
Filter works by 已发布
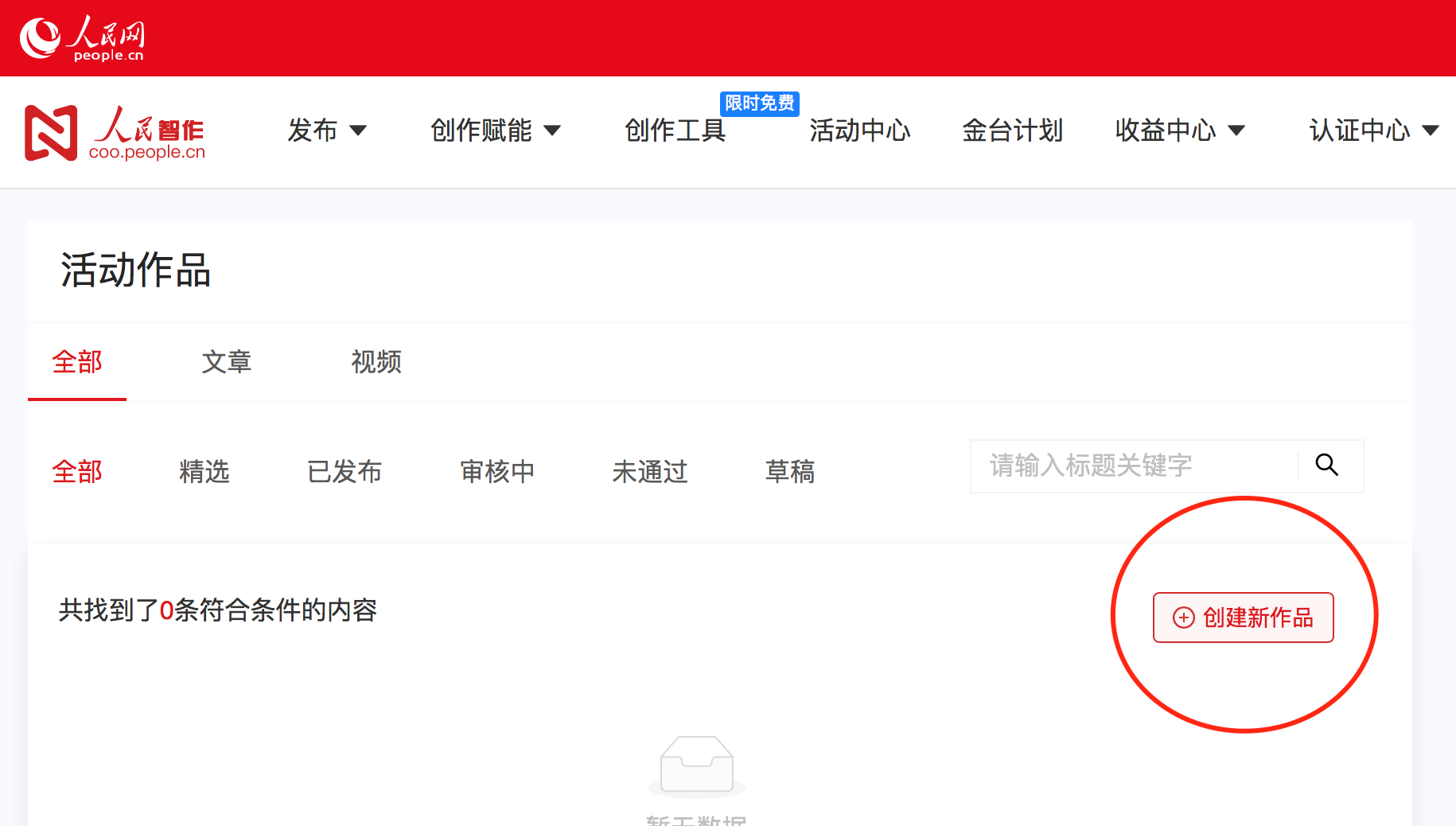[345, 472]
